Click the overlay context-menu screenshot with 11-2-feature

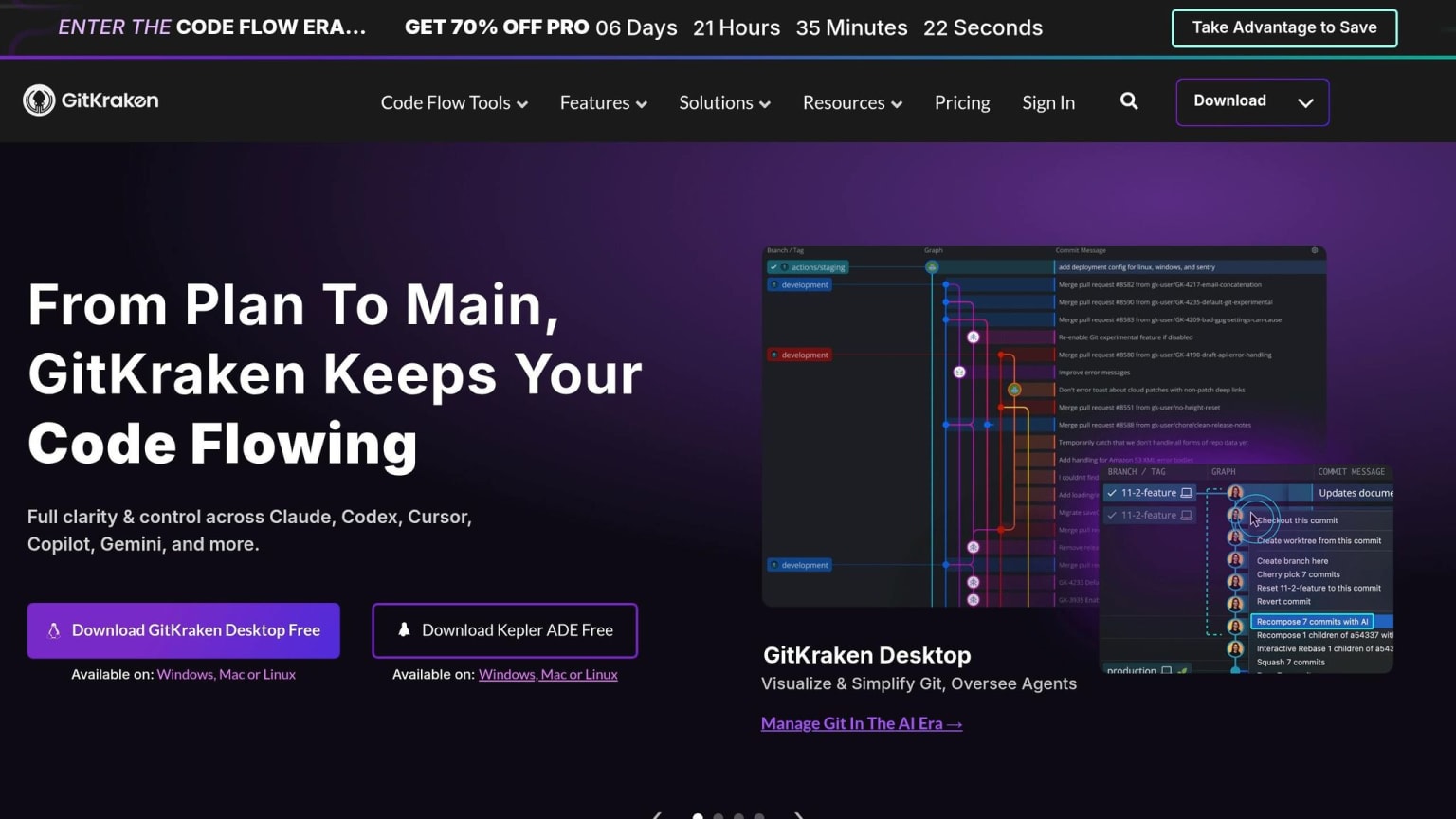coord(1247,569)
